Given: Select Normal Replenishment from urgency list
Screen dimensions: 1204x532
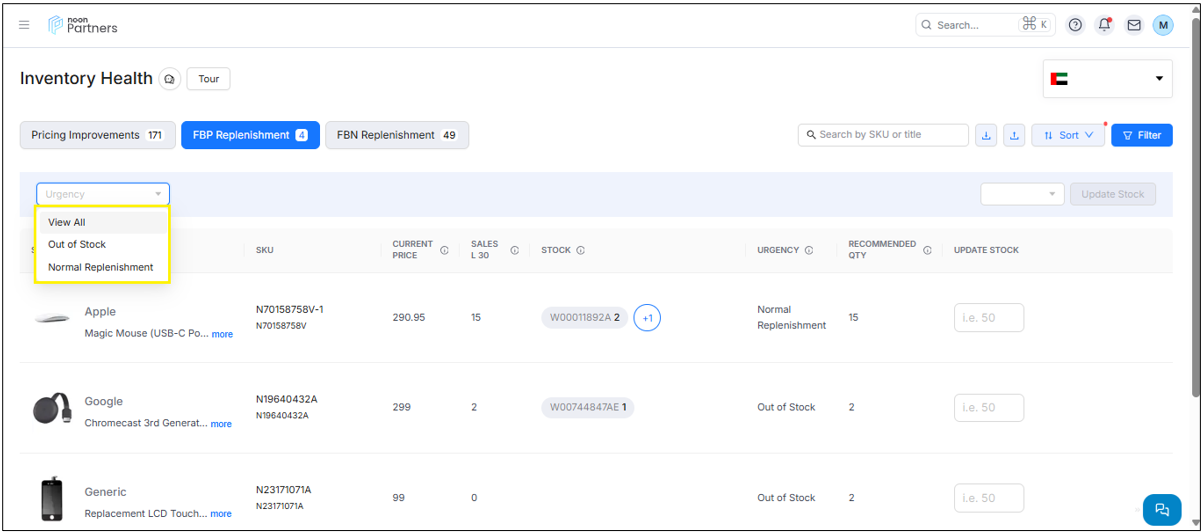Looking at the screenshot, I should tap(101, 268).
